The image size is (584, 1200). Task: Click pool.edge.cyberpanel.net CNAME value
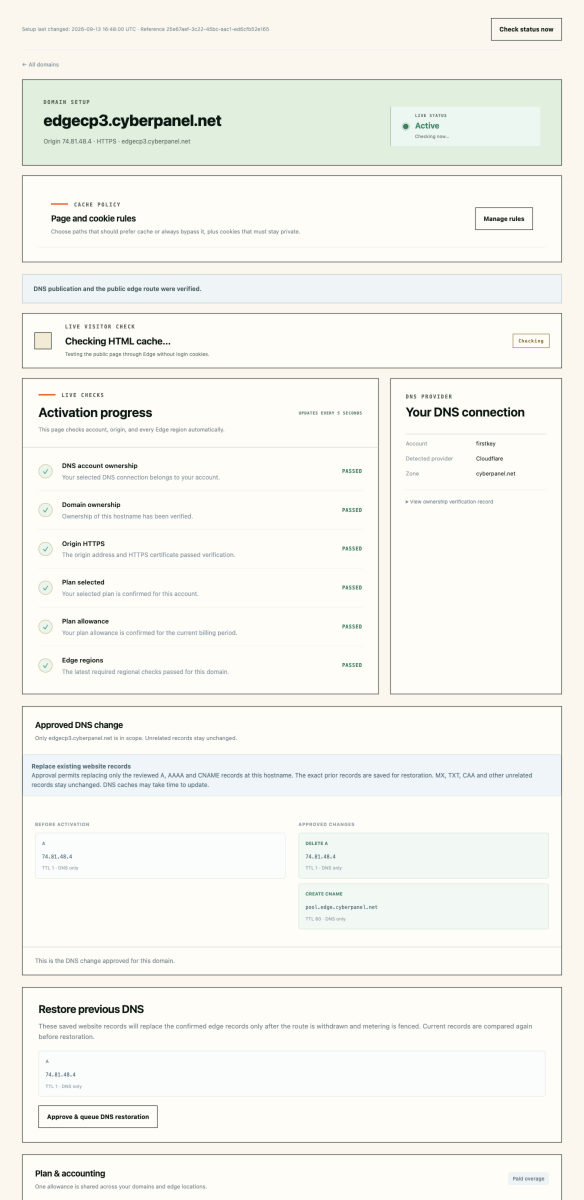pos(341,906)
